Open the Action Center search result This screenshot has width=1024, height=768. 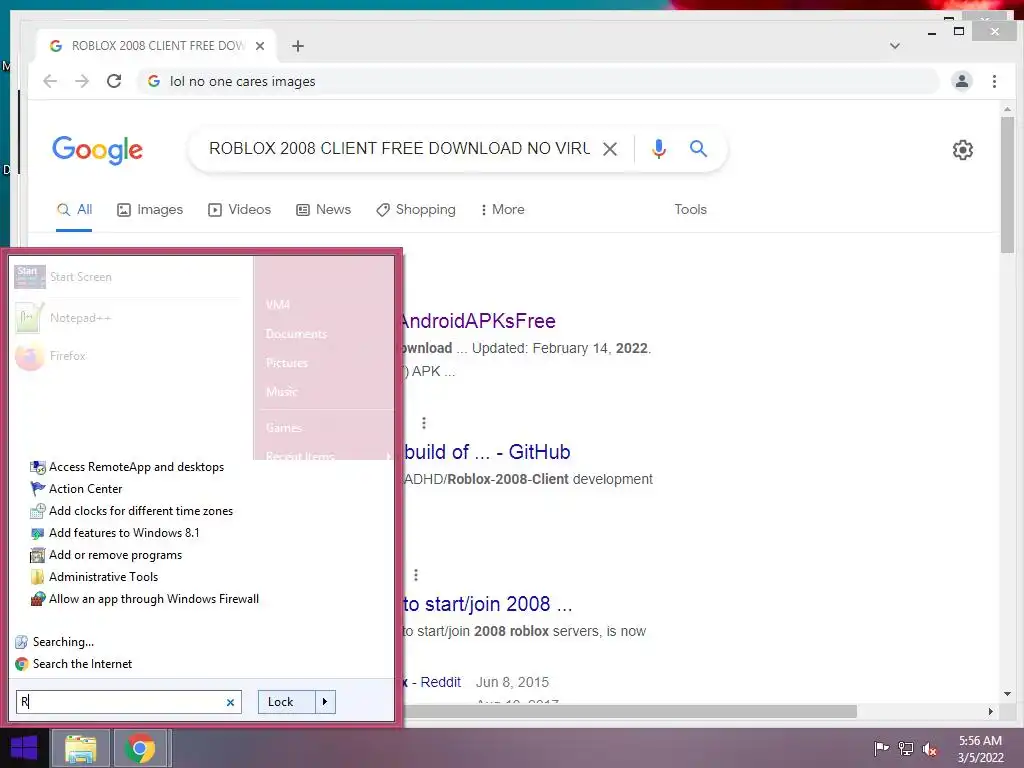pos(76,488)
